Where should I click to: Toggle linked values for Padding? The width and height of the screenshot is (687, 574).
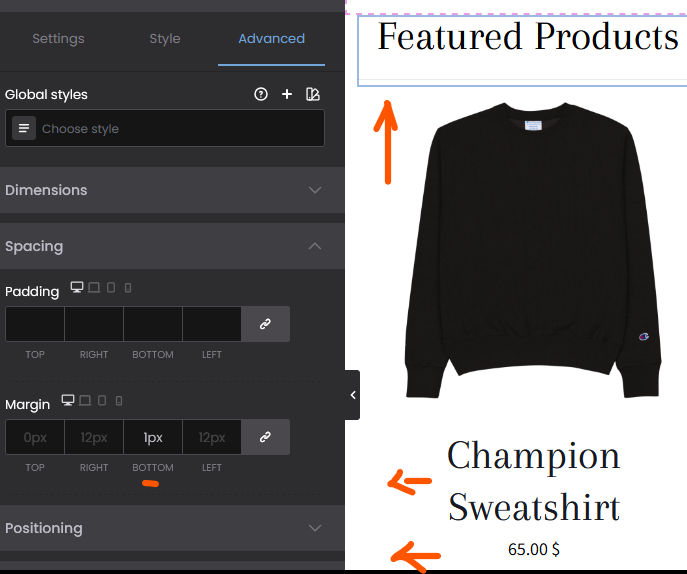click(265, 324)
